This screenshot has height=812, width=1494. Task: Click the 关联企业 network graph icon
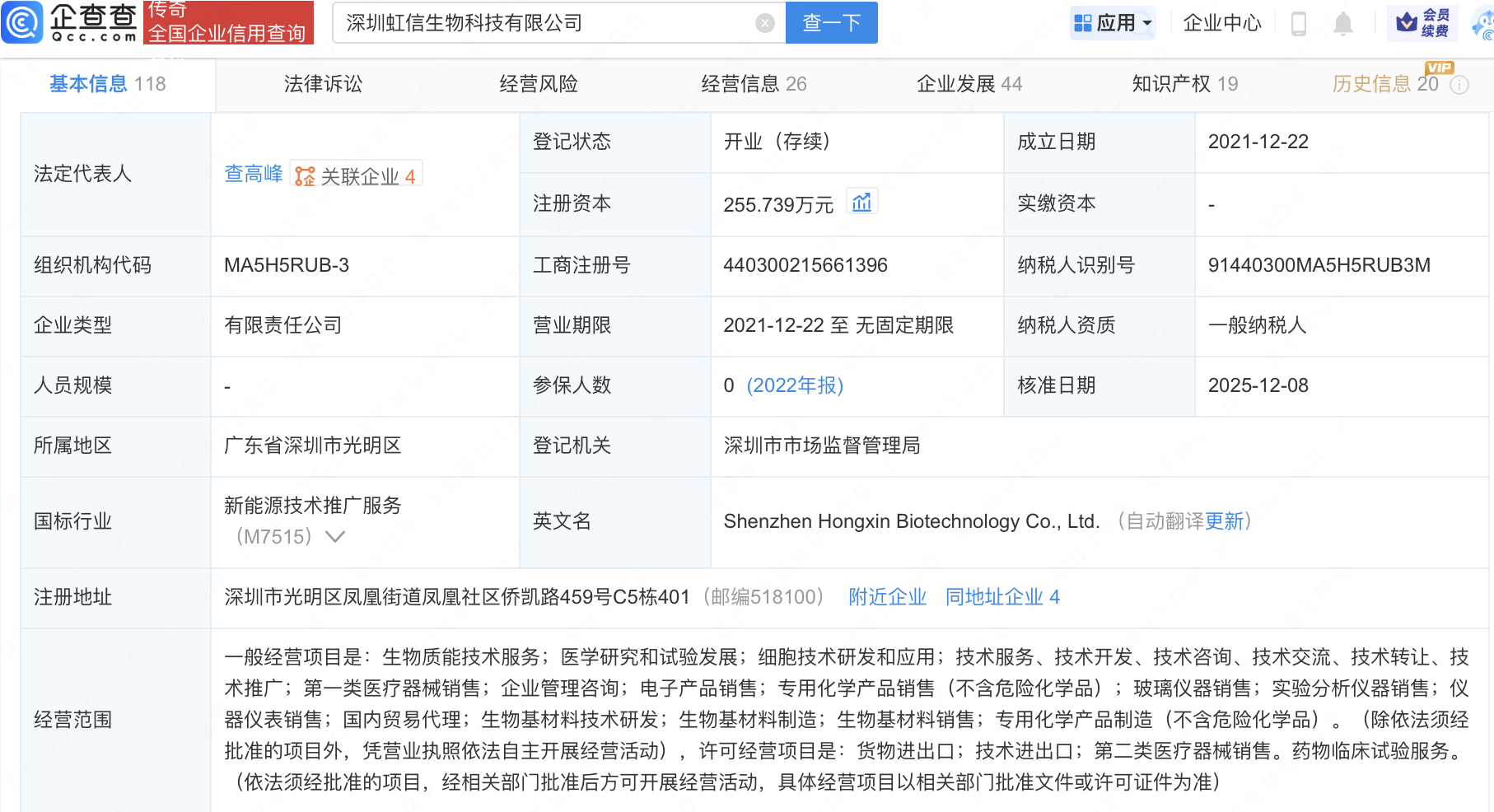click(x=303, y=174)
